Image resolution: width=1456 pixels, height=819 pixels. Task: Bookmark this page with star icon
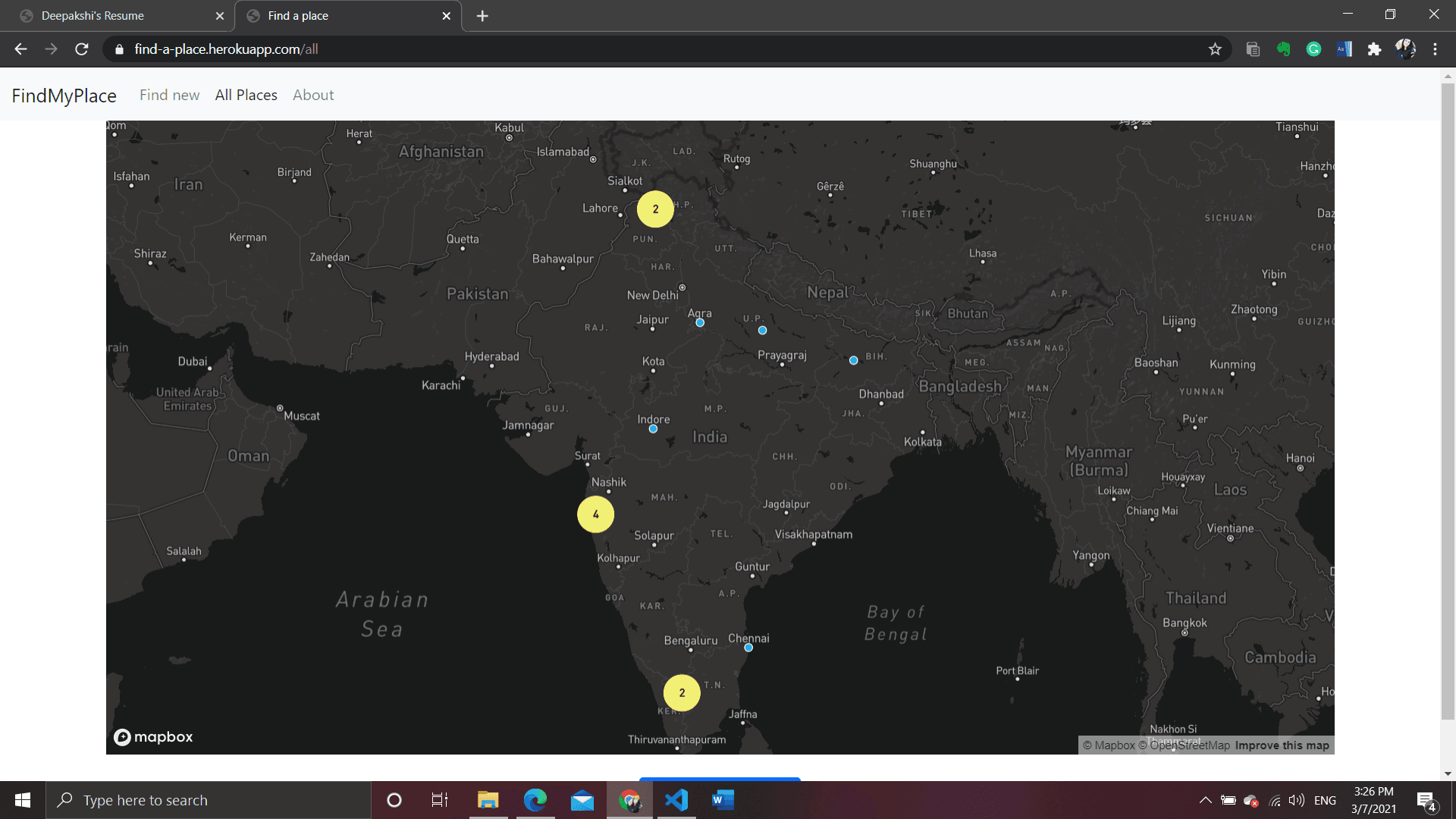point(1215,49)
